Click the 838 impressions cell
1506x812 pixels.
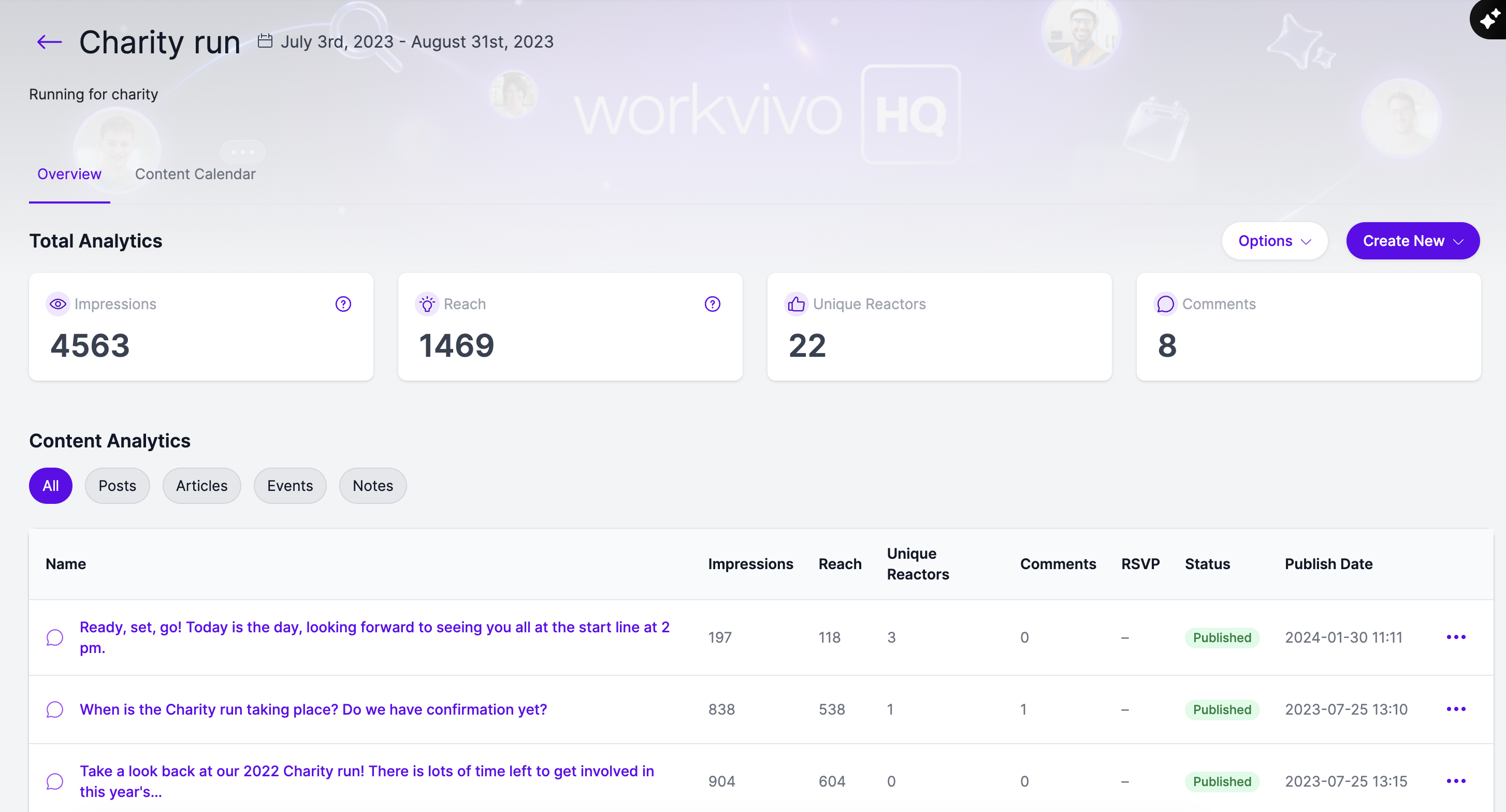click(x=721, y=709)
